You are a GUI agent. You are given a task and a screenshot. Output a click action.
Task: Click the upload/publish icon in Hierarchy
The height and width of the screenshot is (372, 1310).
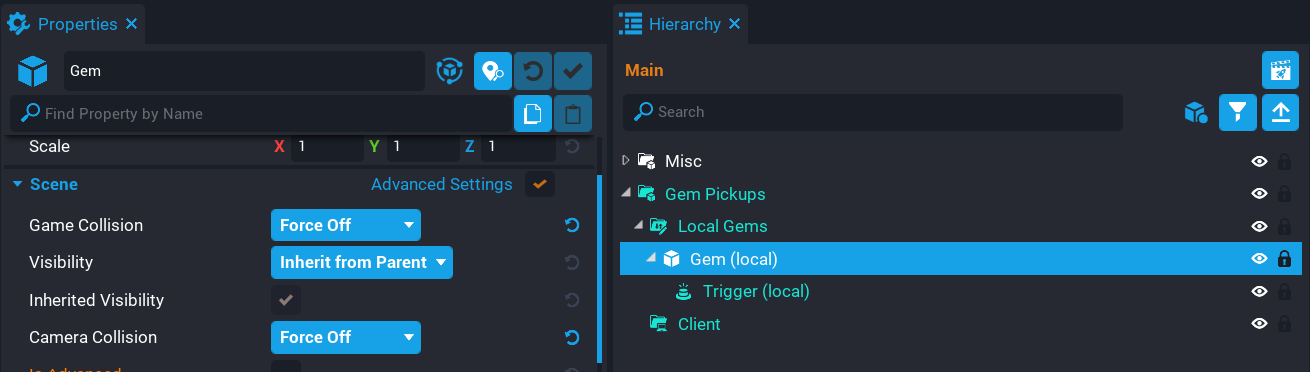pyautogui.click(x=1280, y=112)
